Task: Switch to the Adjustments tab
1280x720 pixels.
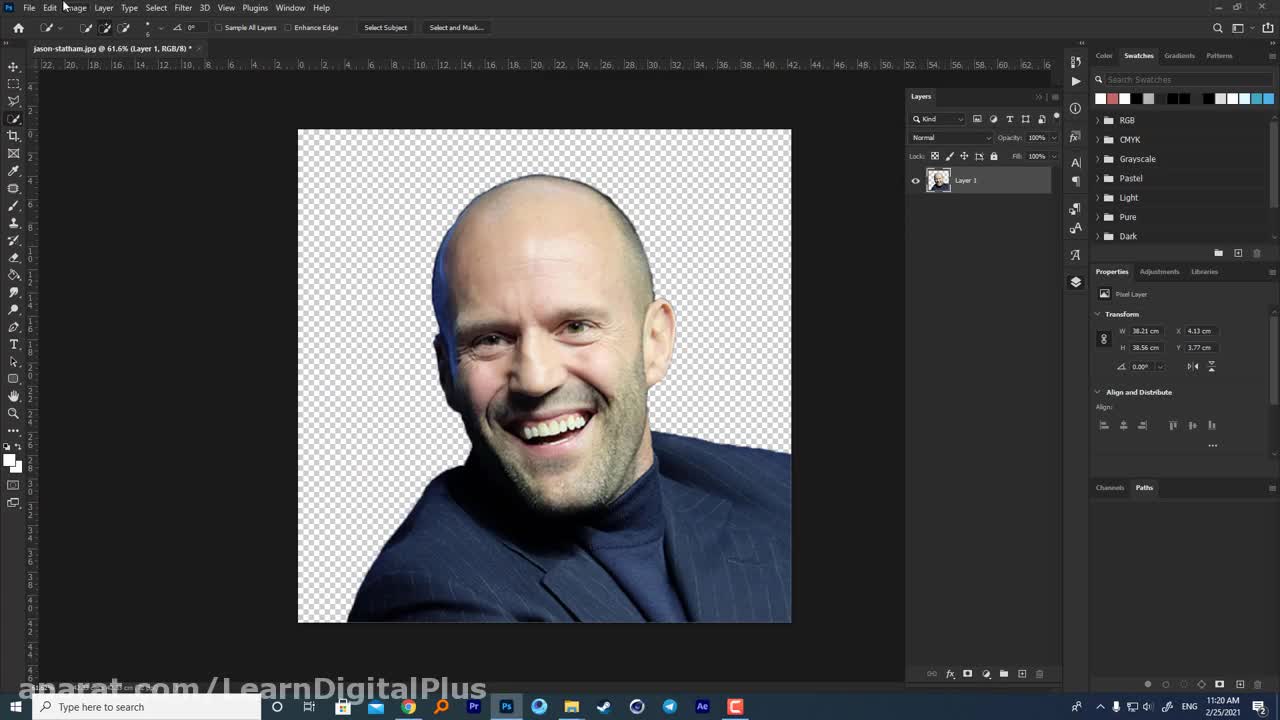Action: click(x=1159, y=272)
